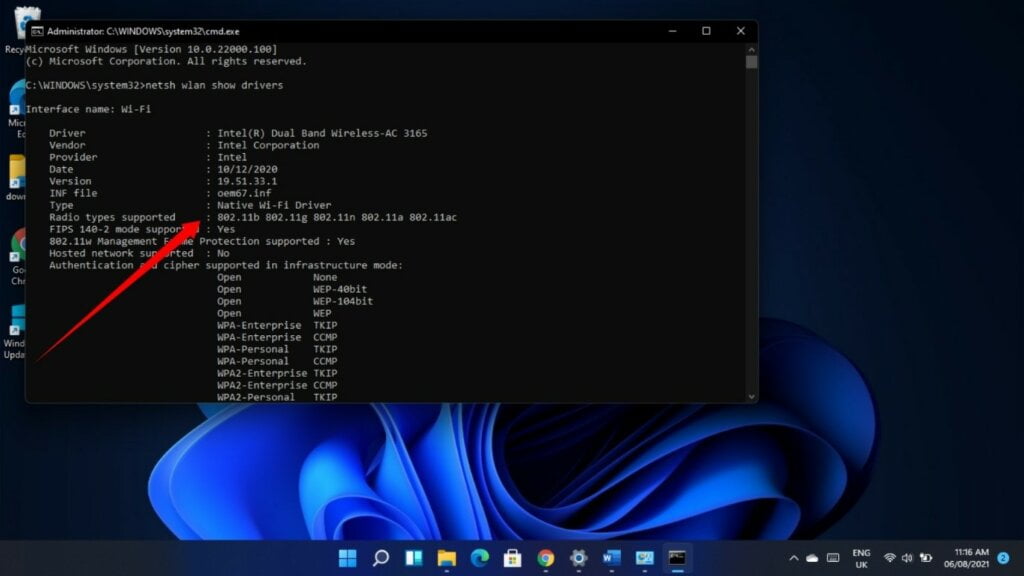This screenshot has width=1024, height=576.
Task: Open Microsoft Word from the taskbar
Action: tap(609, 557)
